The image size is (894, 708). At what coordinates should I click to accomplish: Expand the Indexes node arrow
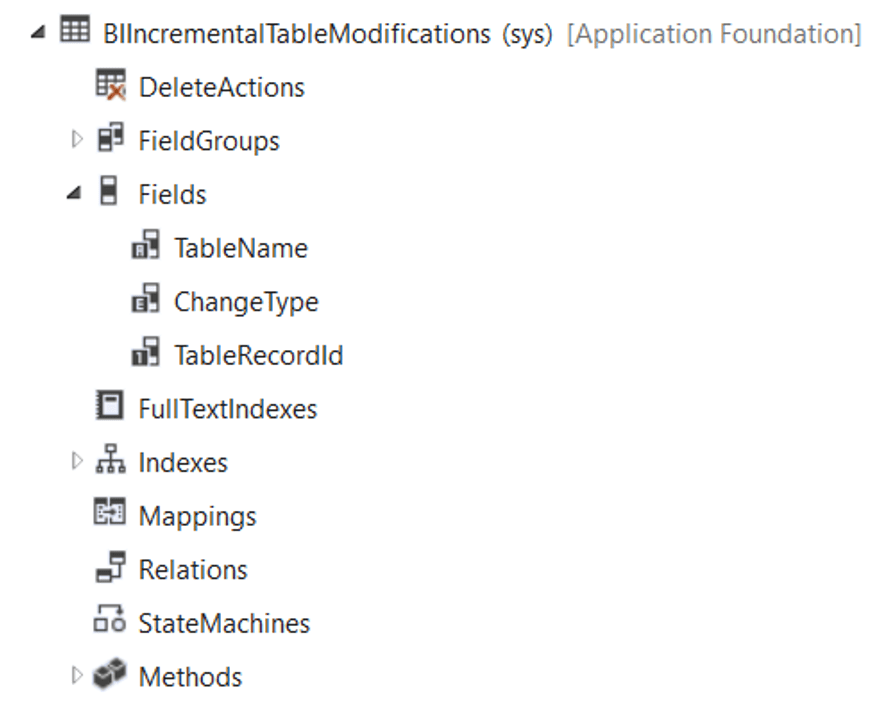(77, 462)
